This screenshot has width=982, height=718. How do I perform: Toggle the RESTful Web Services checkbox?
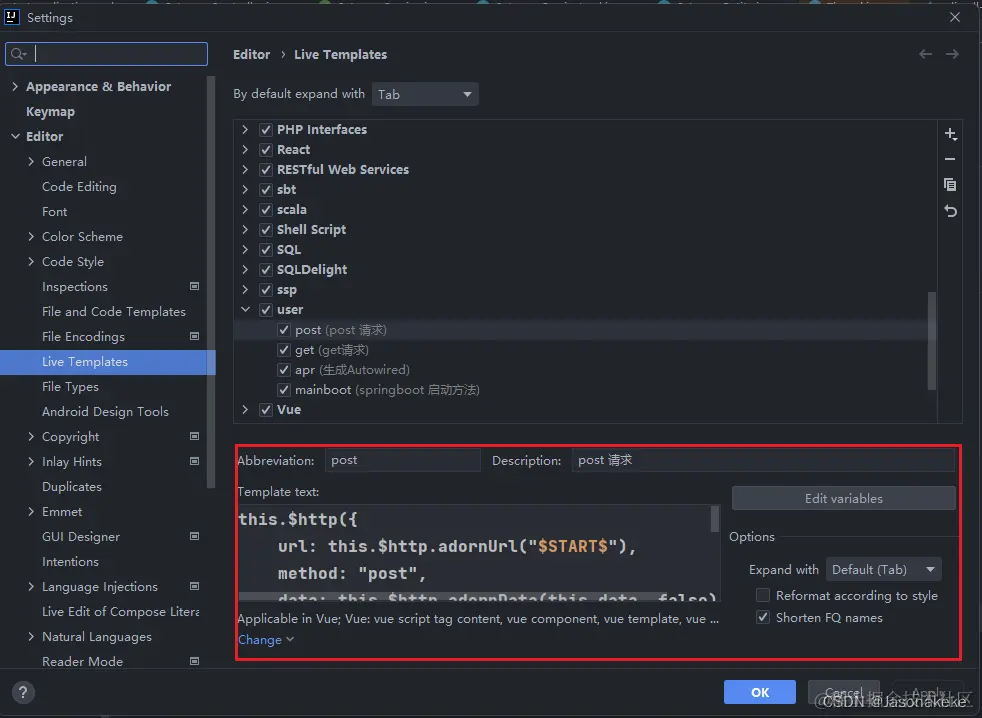[x=266, y=170]
